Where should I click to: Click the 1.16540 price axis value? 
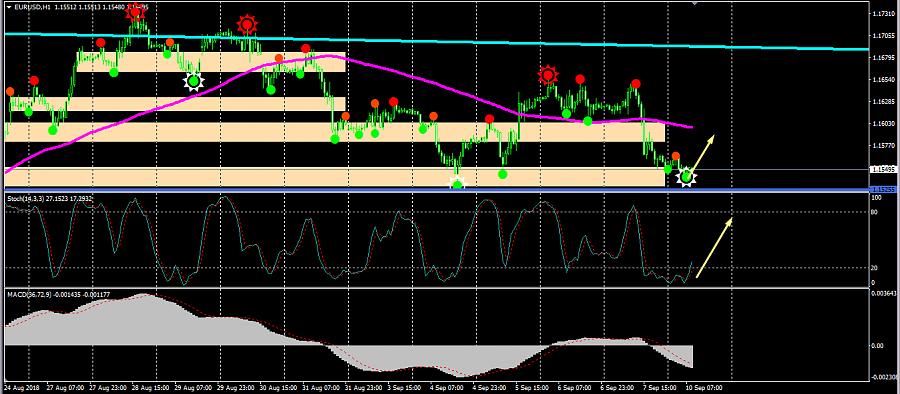884,80
